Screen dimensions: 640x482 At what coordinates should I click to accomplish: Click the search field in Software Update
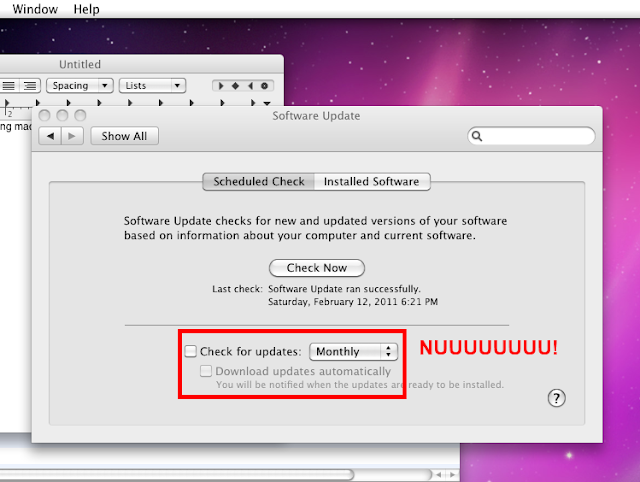click(x=531, y=136)
